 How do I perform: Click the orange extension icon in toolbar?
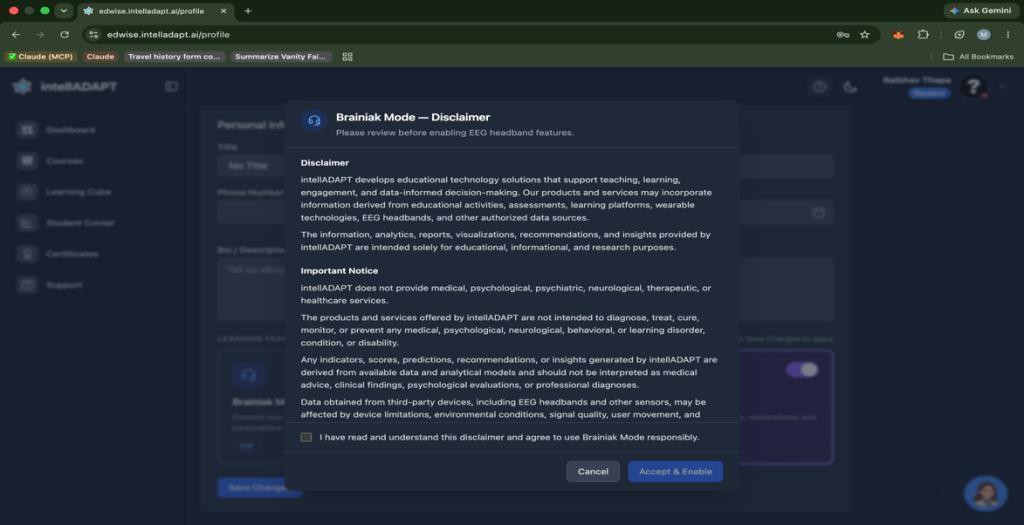point(899,35)
